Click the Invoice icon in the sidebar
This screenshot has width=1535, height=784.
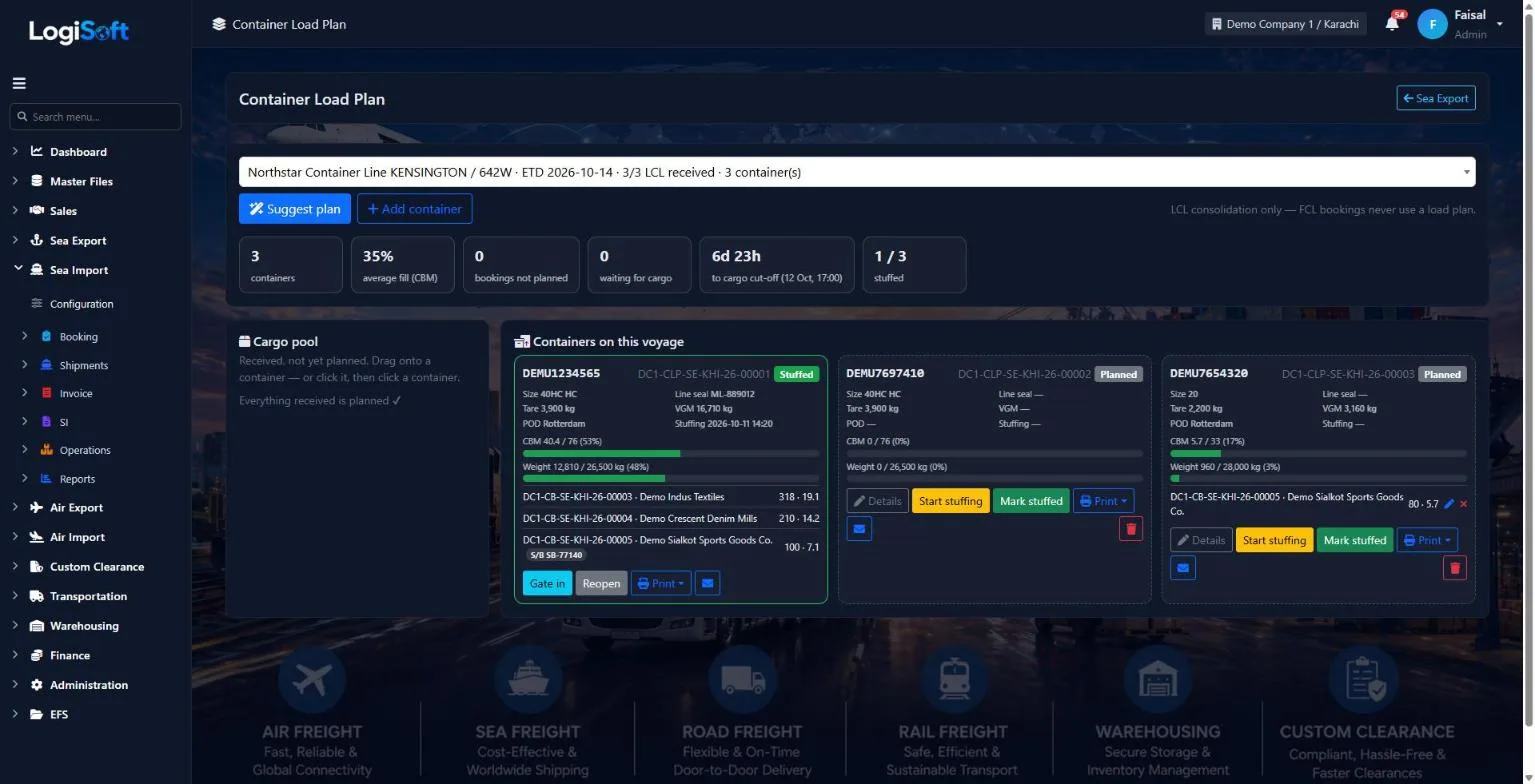click(x=47, y=394)
